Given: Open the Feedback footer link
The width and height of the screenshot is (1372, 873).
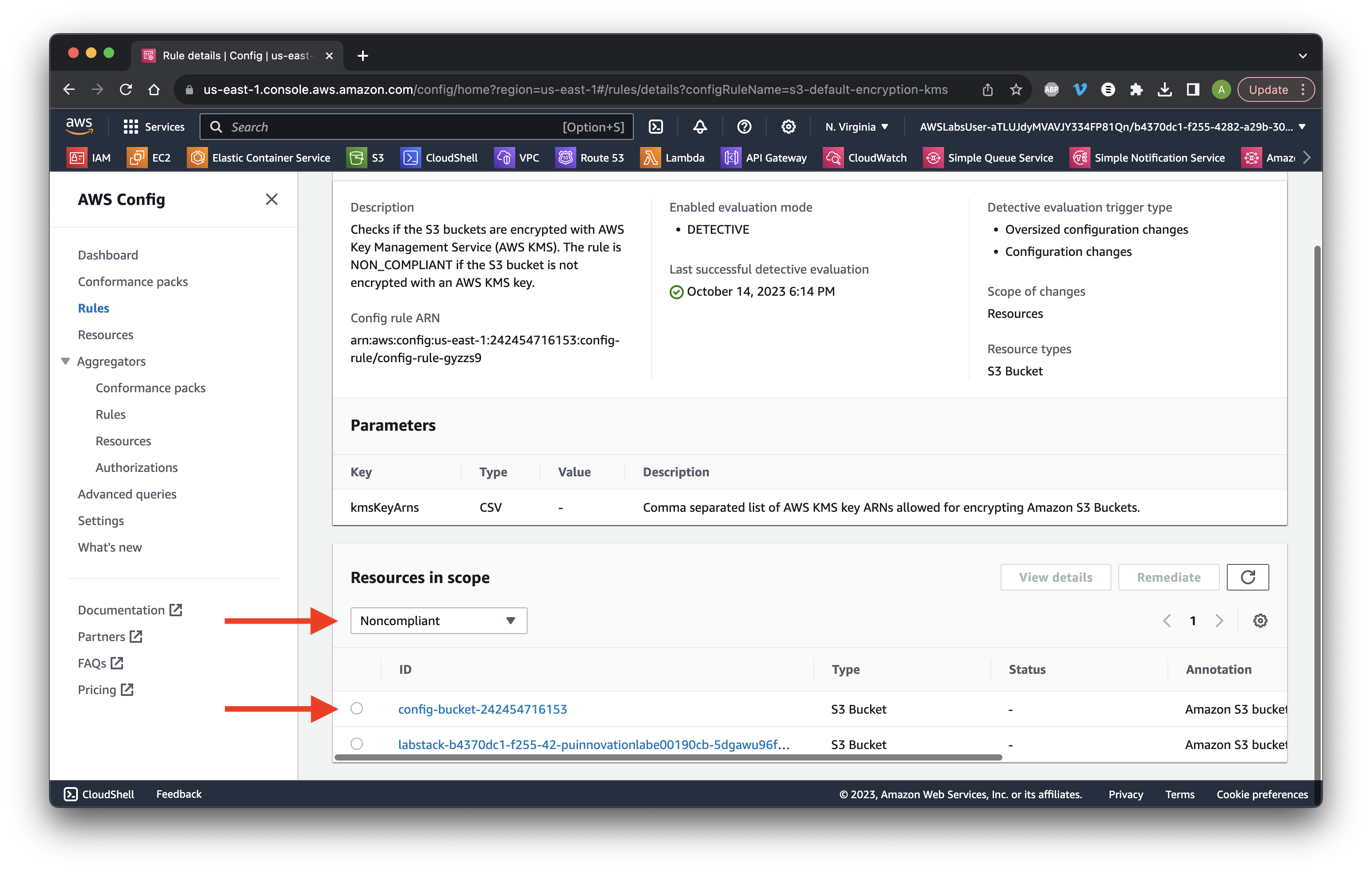Looking at the screenshot, I should coord(179,794).
